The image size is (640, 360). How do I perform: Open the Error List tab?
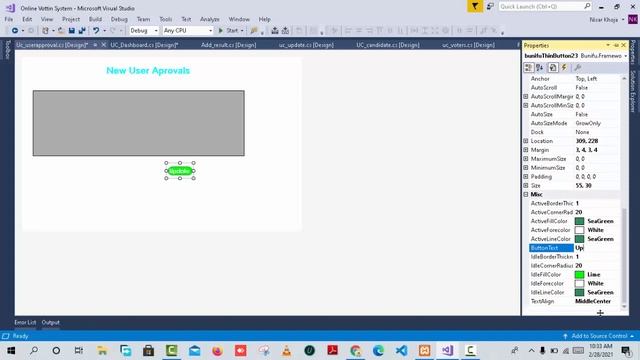pos(25,322)
